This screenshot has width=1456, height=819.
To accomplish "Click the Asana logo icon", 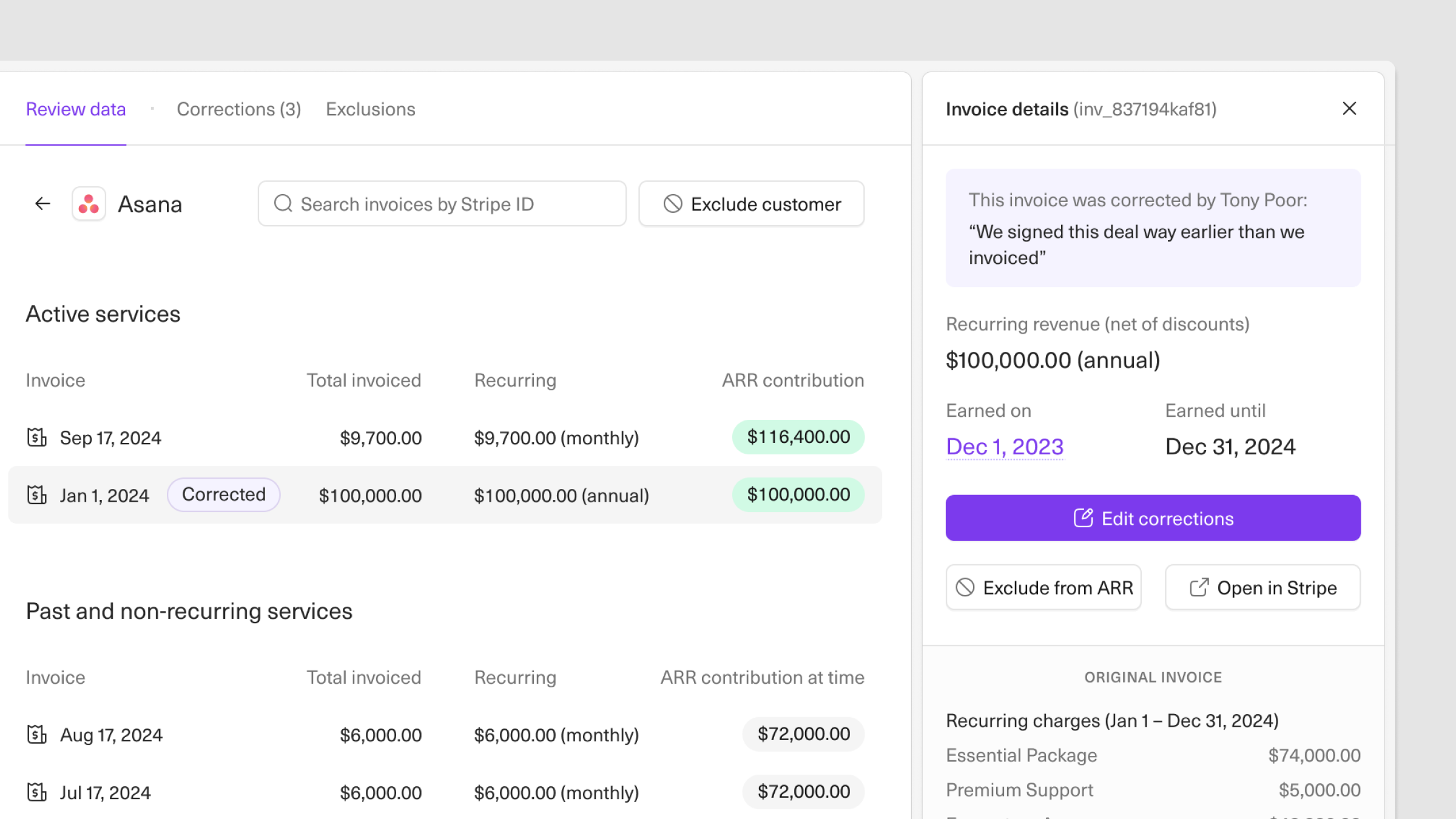I will [x=89, y=204].
